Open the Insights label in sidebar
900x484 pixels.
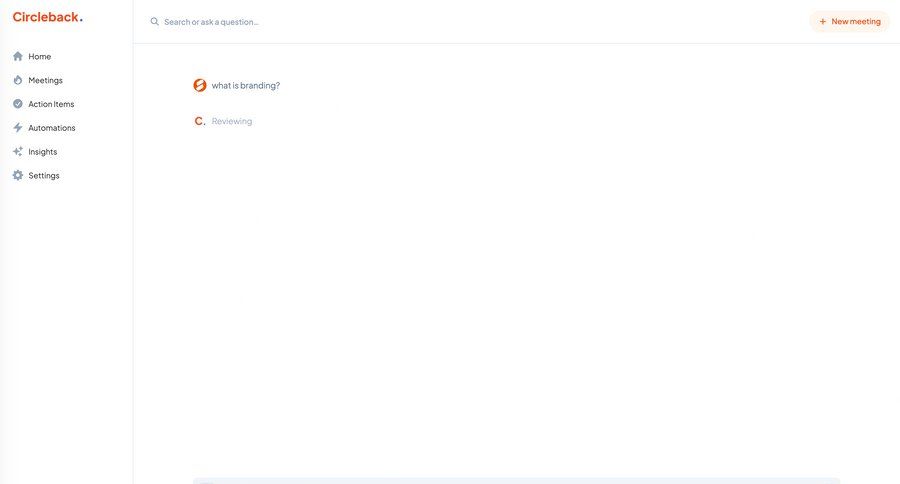tap(43, 152)
